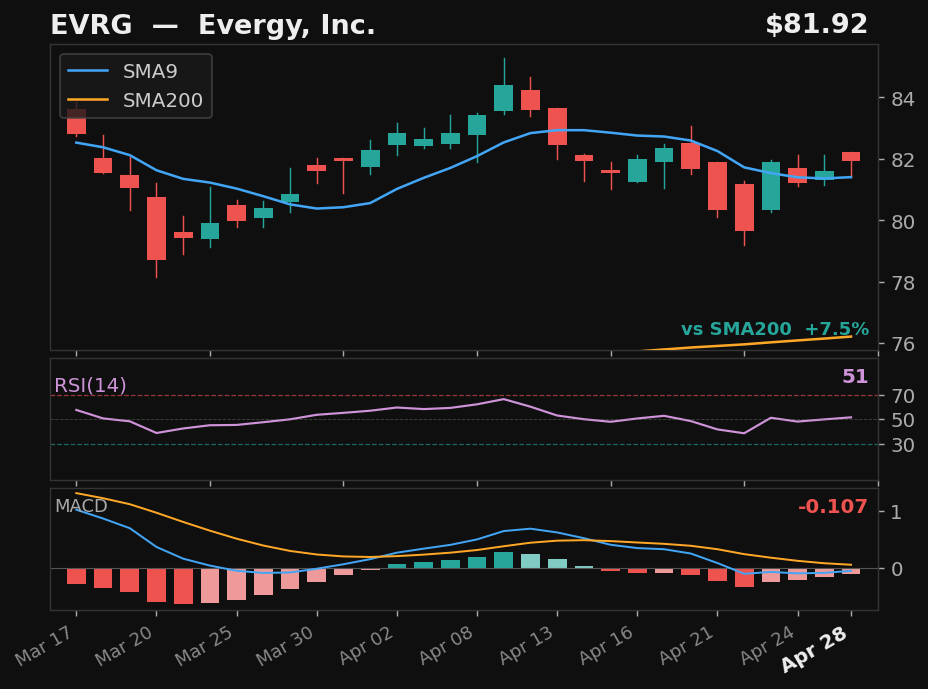This screenshot has height=689, width=928.
Task: Click the tallest green candle near Apr 08
Action: (504, 97)
